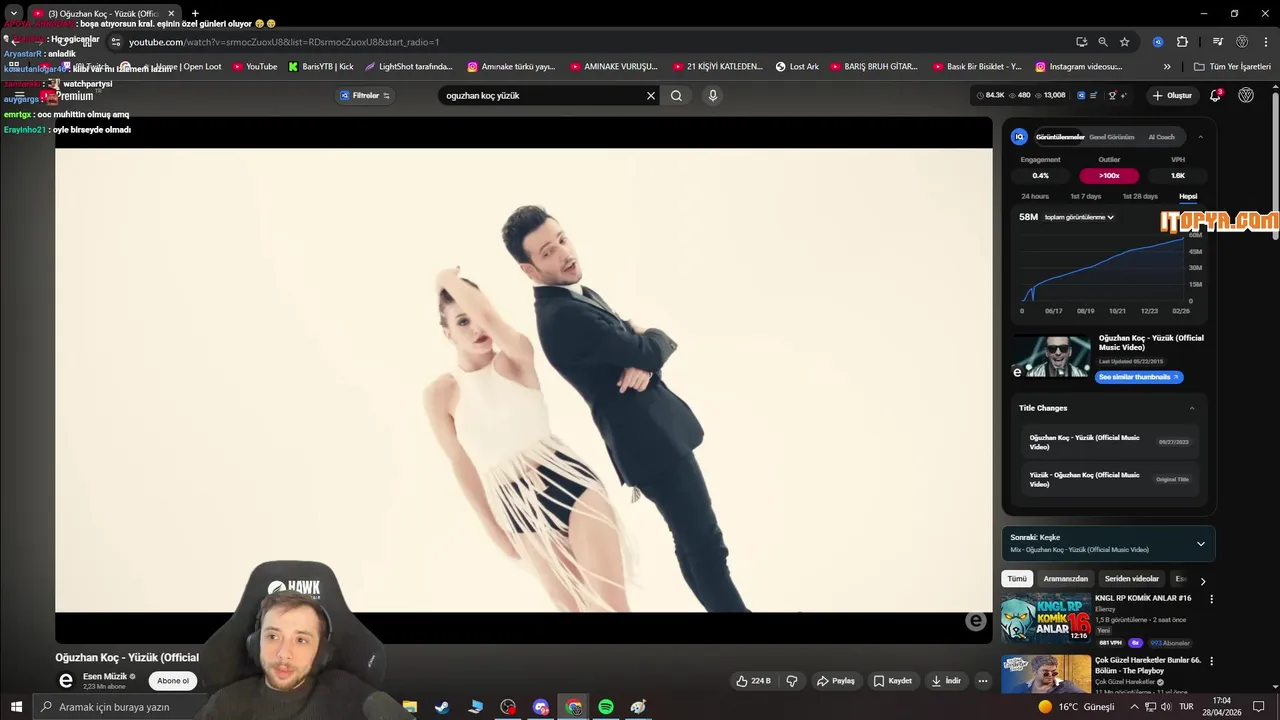1280x720 pixels.
Task: Activate voice search microphone icon
Action: click(712, 96)
